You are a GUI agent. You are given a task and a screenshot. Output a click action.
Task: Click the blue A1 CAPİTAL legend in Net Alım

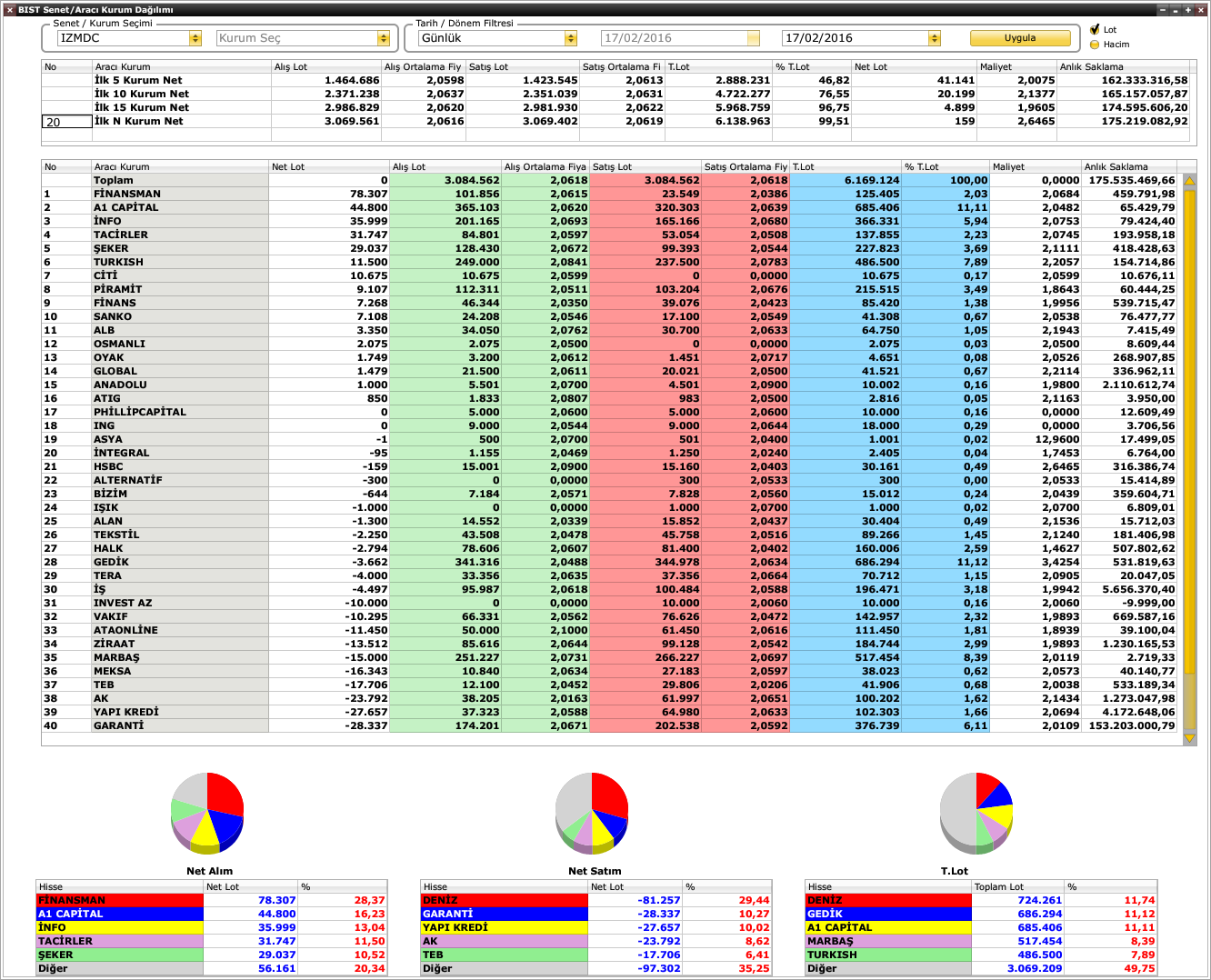119,914
